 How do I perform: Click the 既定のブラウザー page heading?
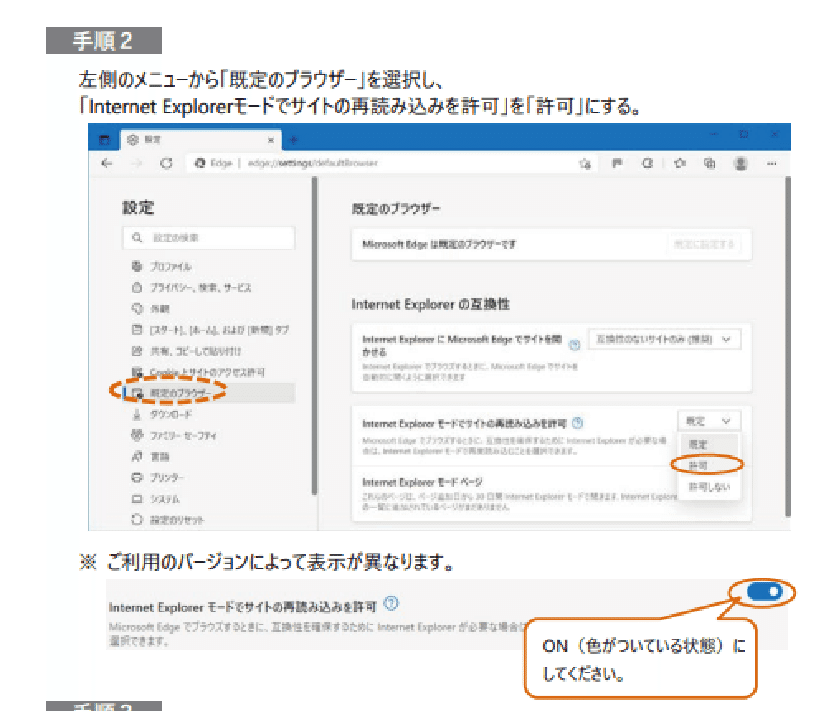tap(396, 209)
